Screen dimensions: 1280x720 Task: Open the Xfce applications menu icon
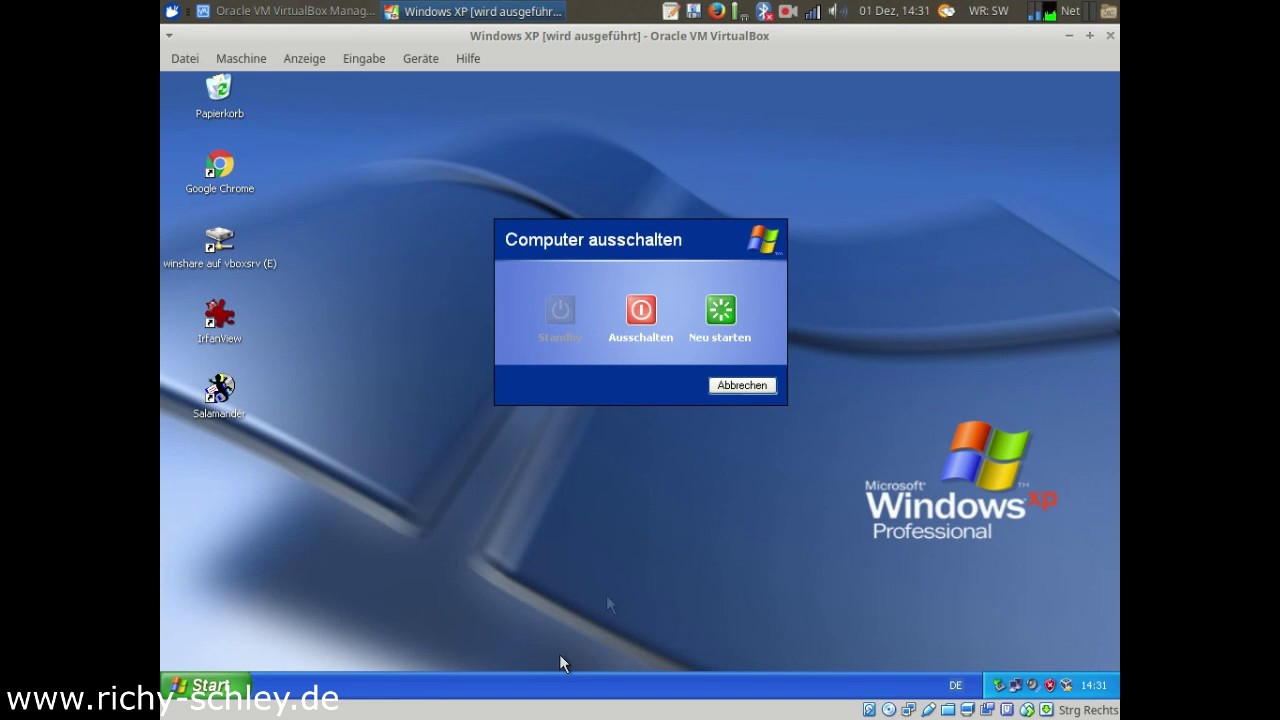point(172,11)
